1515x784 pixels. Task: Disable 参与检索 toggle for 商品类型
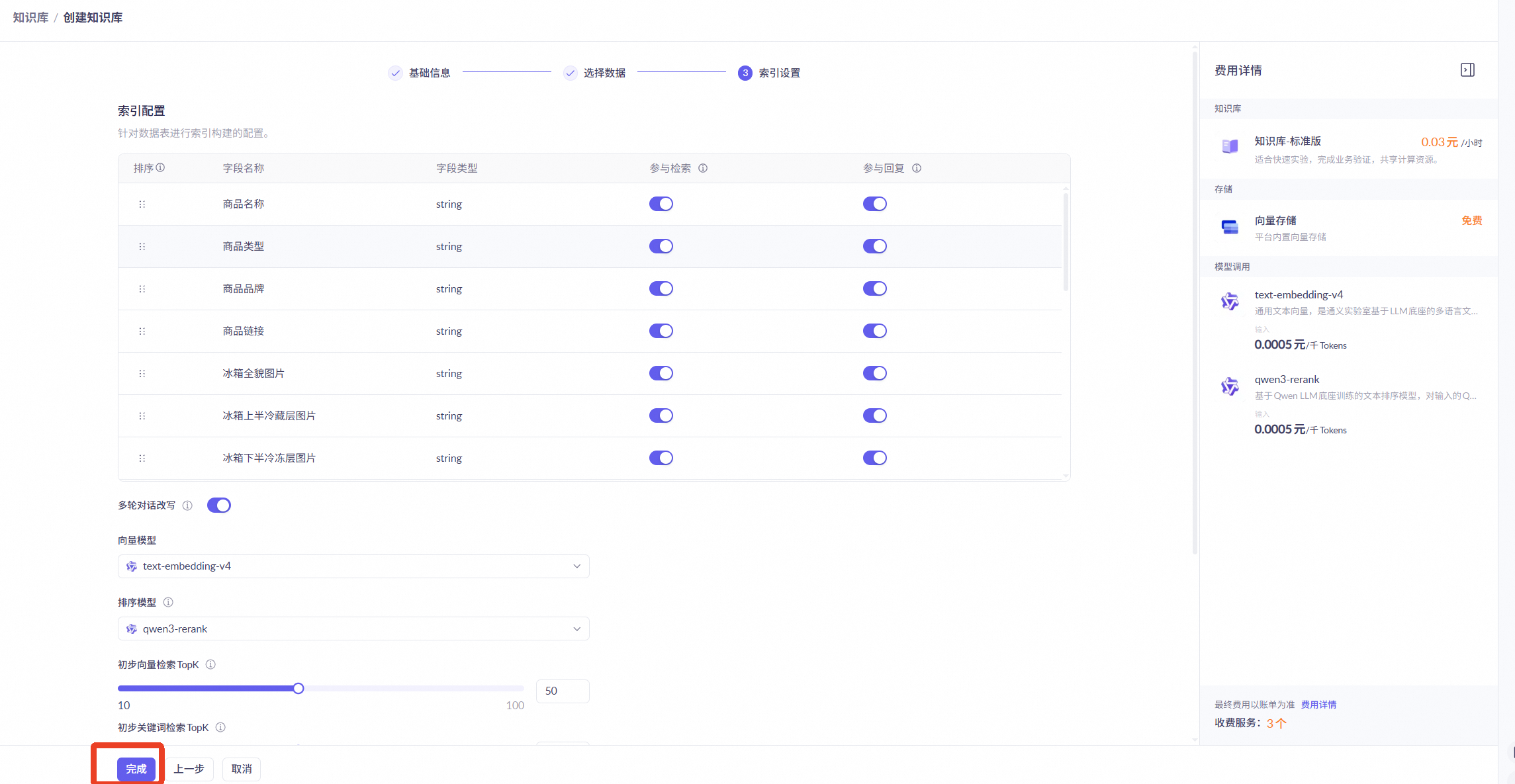click(661, 246)
